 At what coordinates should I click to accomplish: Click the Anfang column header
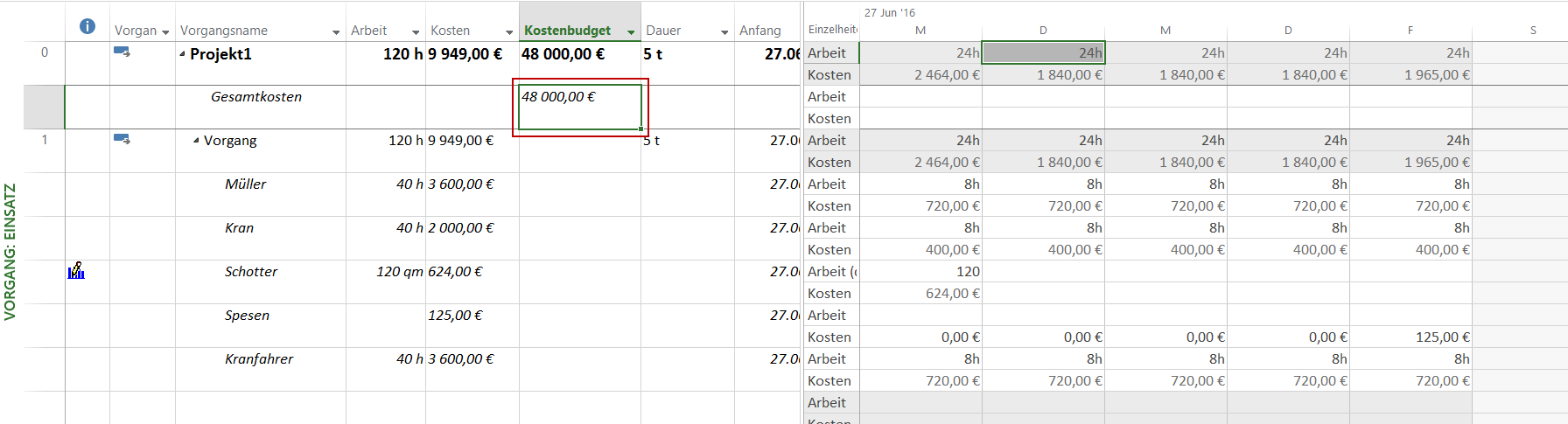pos(759,31)
